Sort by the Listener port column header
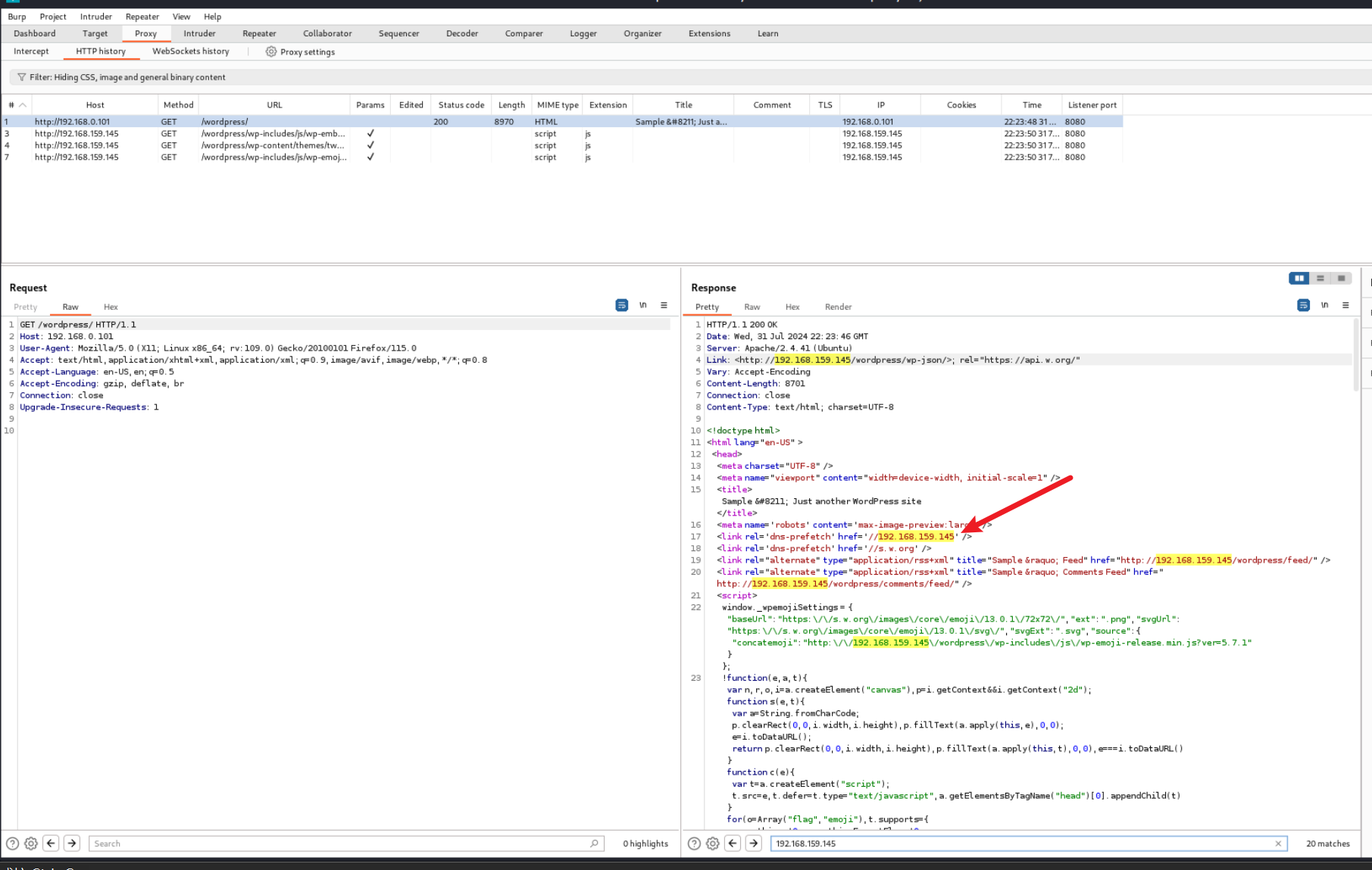This screenshot has height=870, width=1372. pos(1092,105)
